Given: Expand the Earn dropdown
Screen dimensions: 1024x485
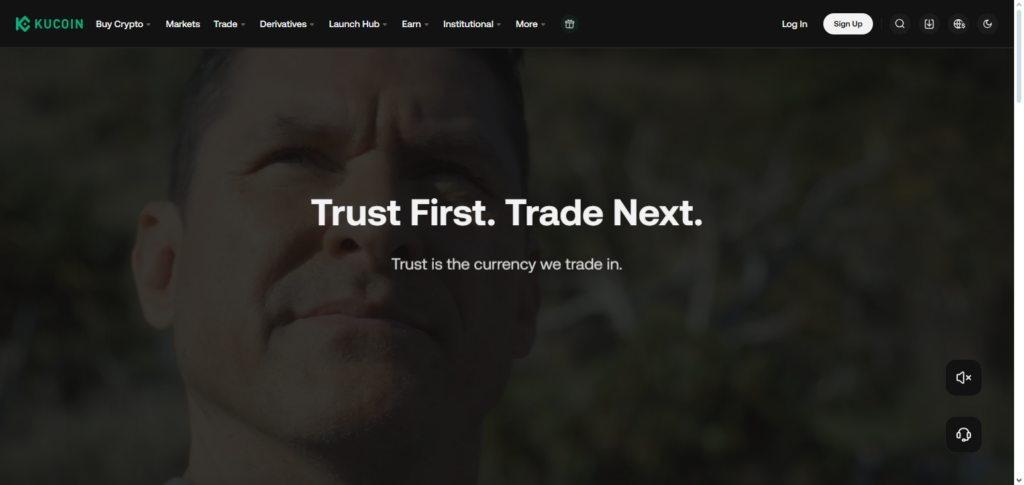Looking at the screenshot, I should 415,24.
